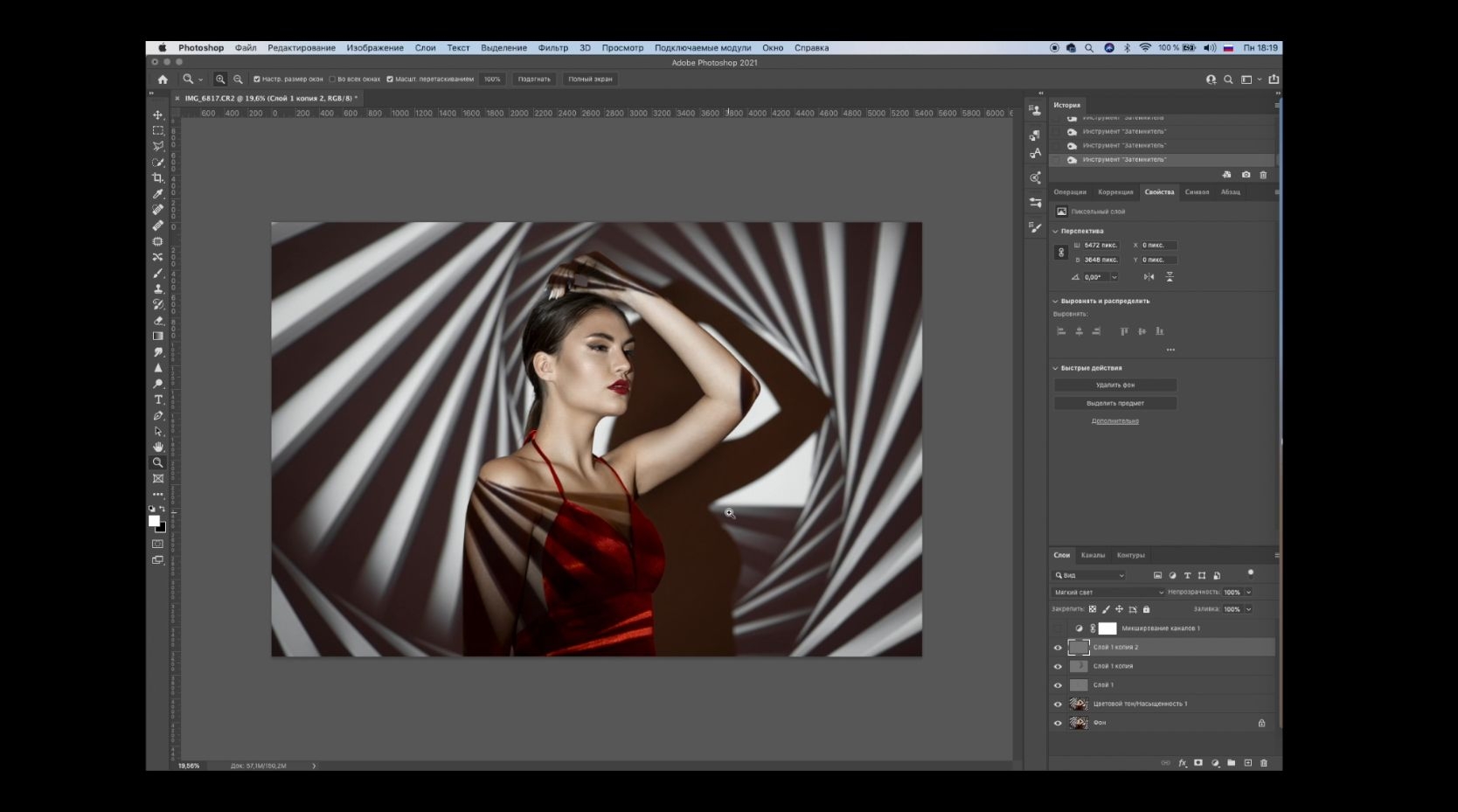Choose the Zoom In mode icon
Image resolution: width=1458 pixels, height=812 pixels.
click(220, 79)
